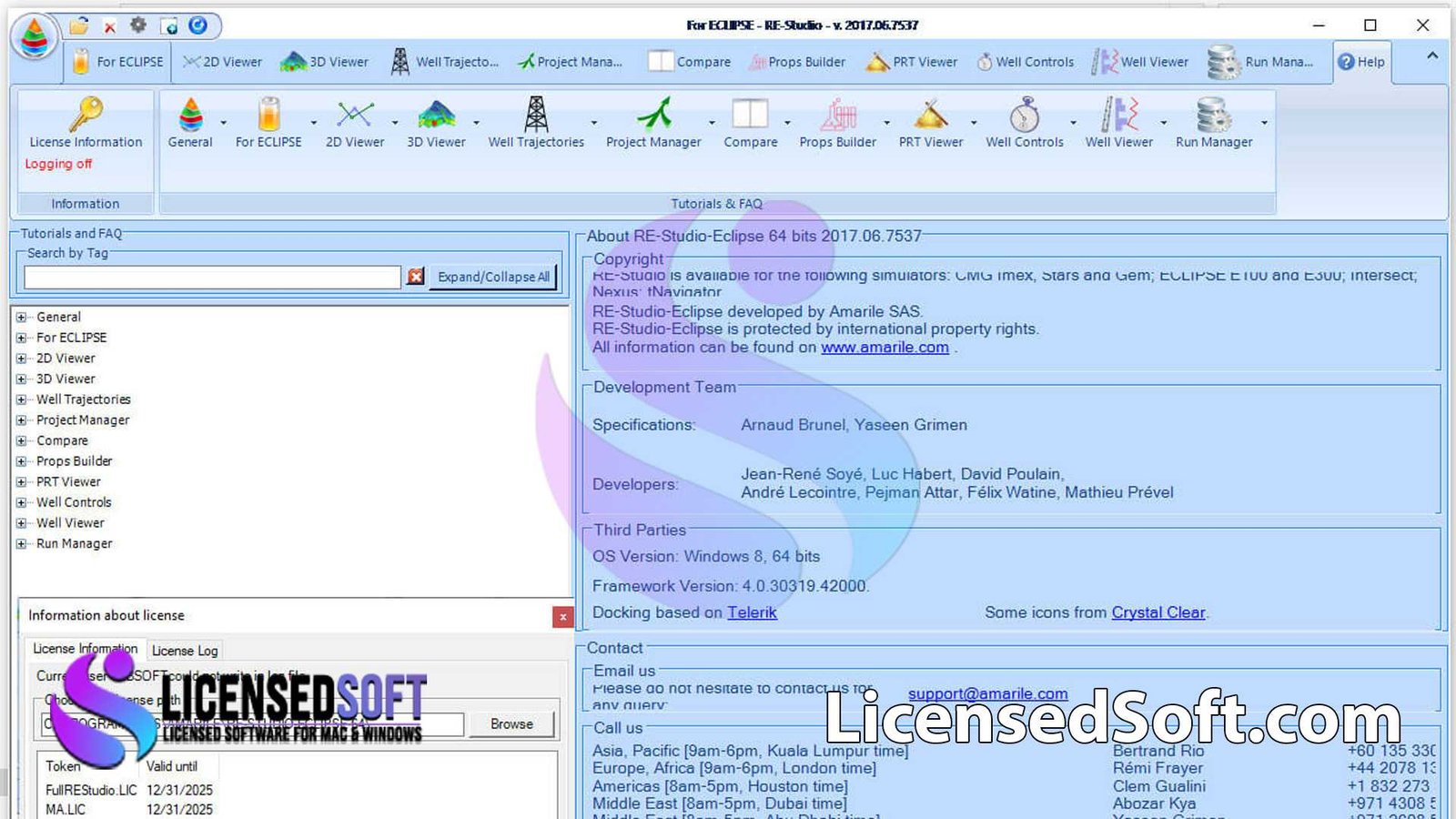Open dropdown arrow next to General

pos(223,123)
